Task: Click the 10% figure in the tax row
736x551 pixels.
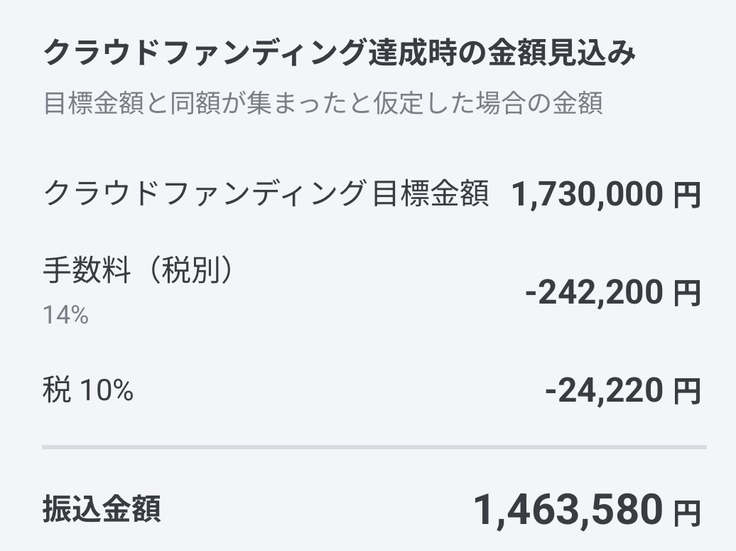Action: click(105, 390)
